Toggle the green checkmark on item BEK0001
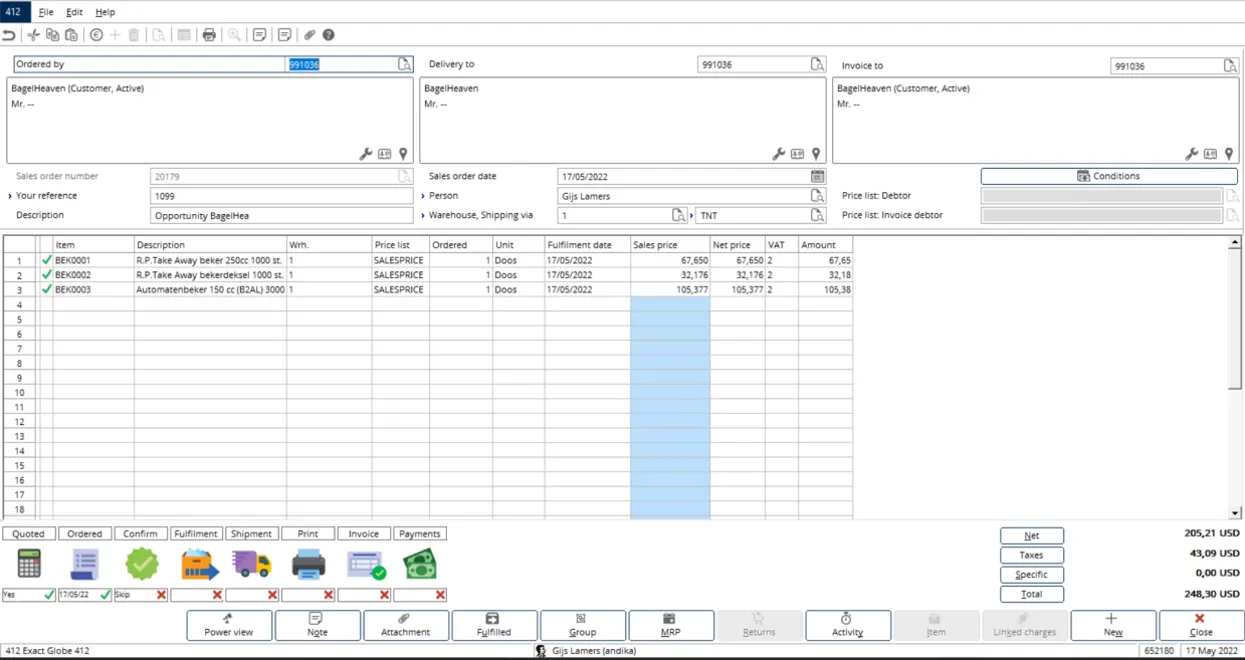1245x660 pixels. pos(46,260)
